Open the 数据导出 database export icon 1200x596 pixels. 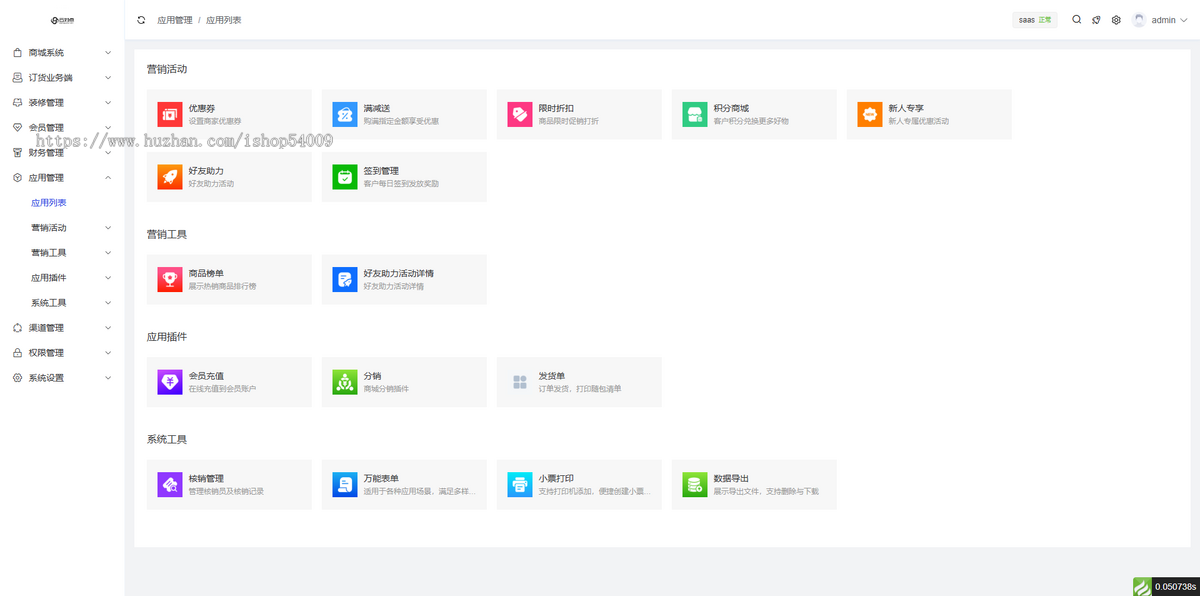coord(695,485)
